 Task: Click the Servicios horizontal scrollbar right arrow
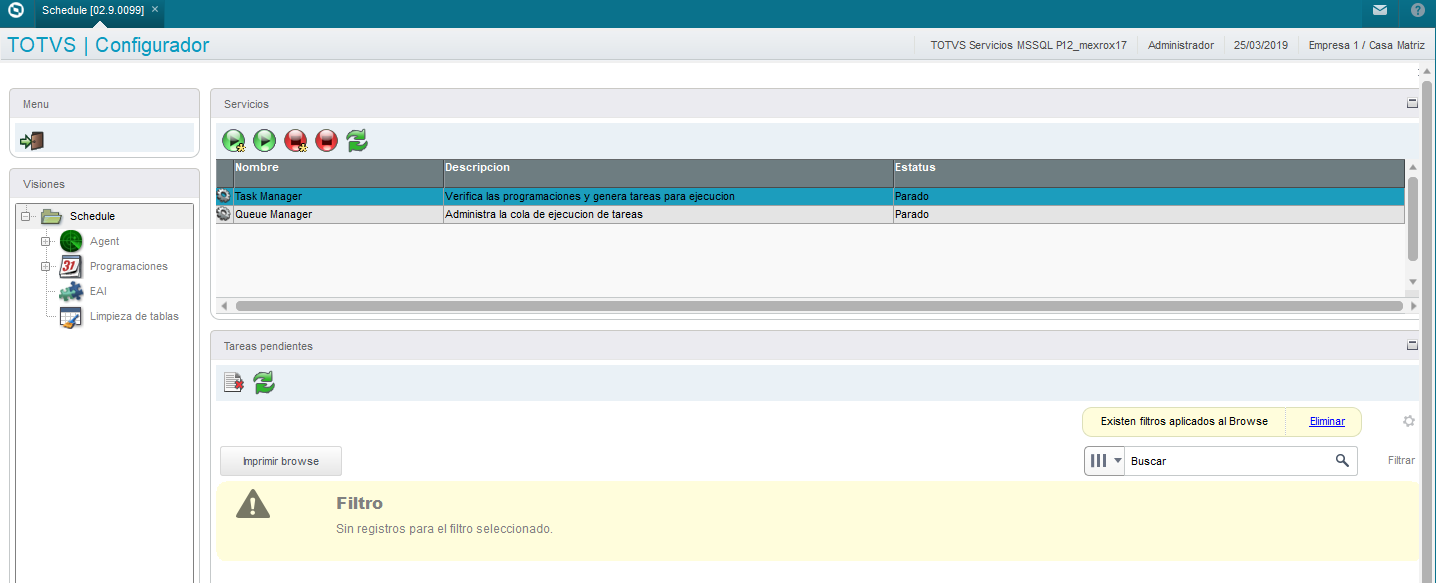coord(1412,305)
